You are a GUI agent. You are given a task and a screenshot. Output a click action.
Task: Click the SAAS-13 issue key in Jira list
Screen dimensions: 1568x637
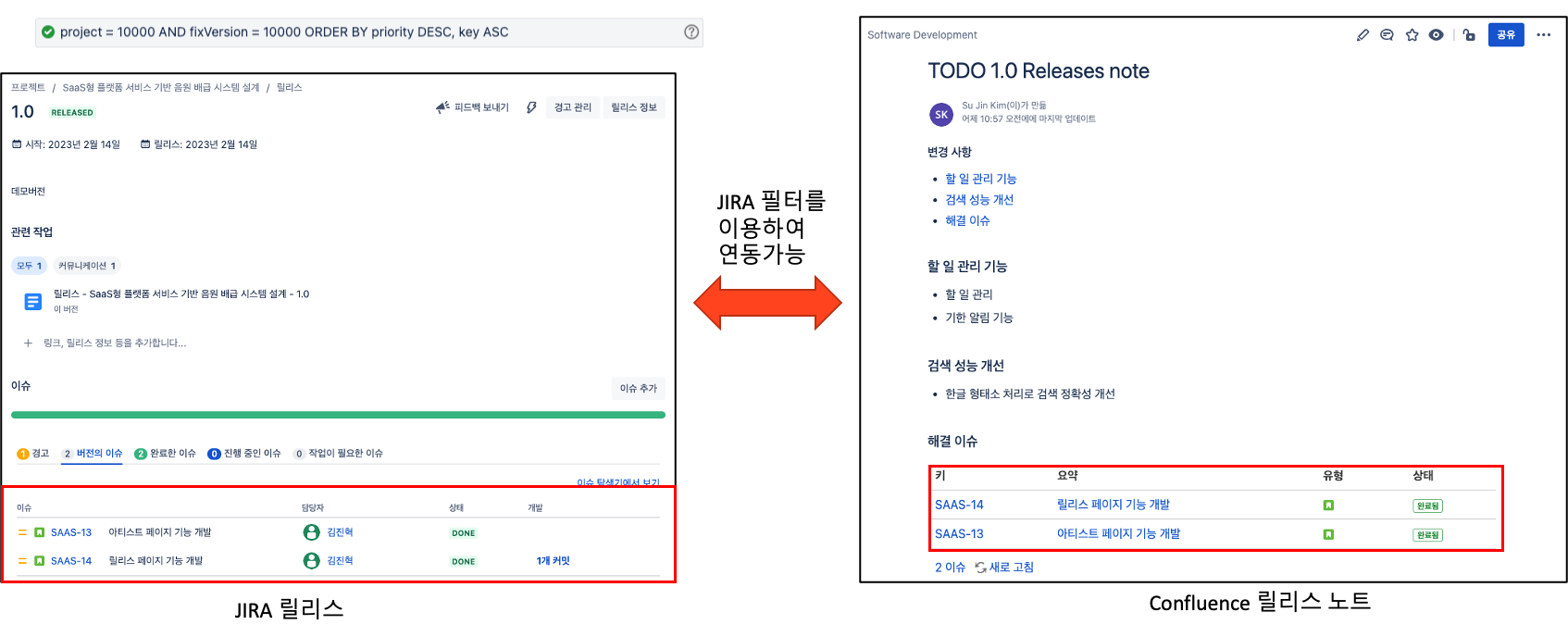(x=71, y=532)
